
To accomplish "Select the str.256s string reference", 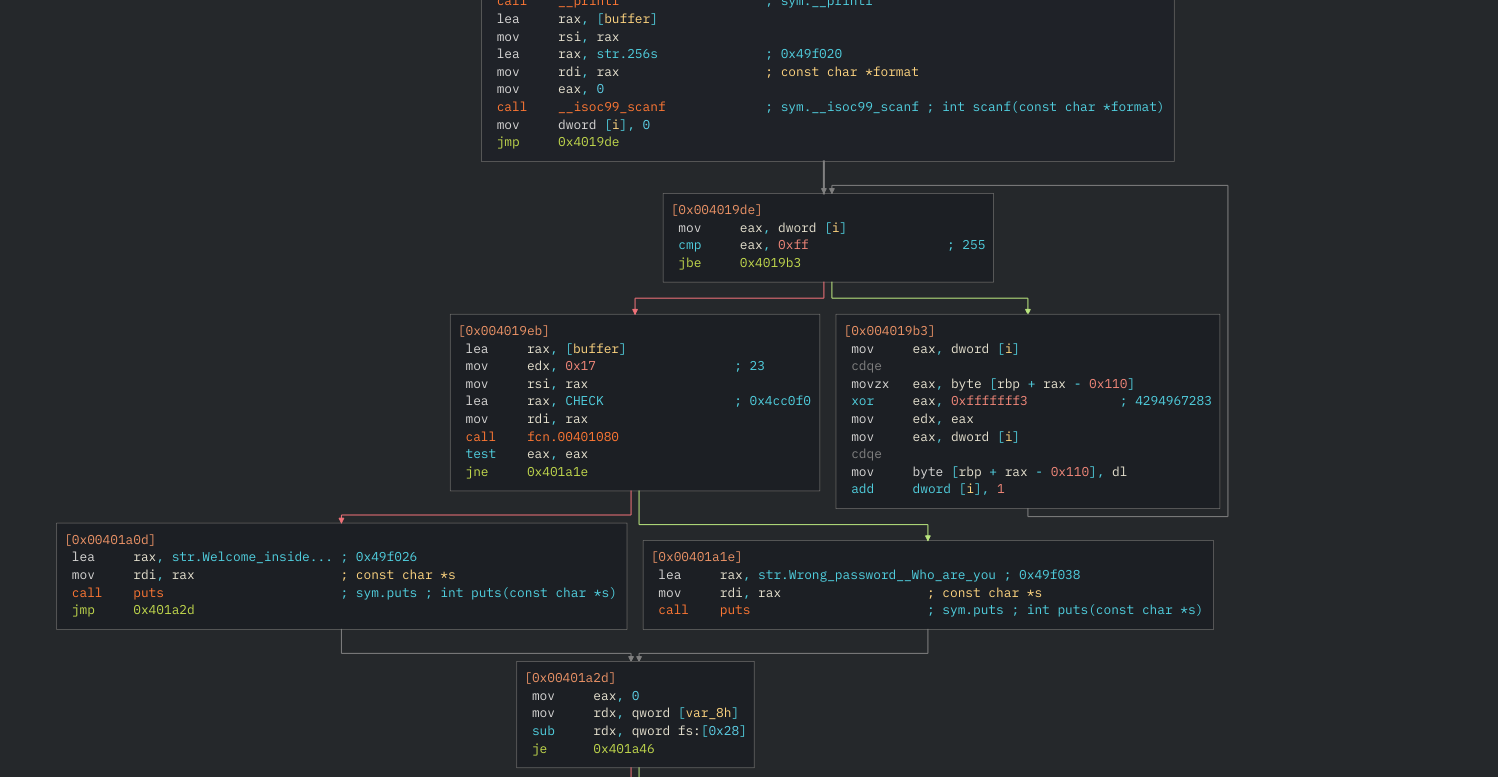I will 626,53.
